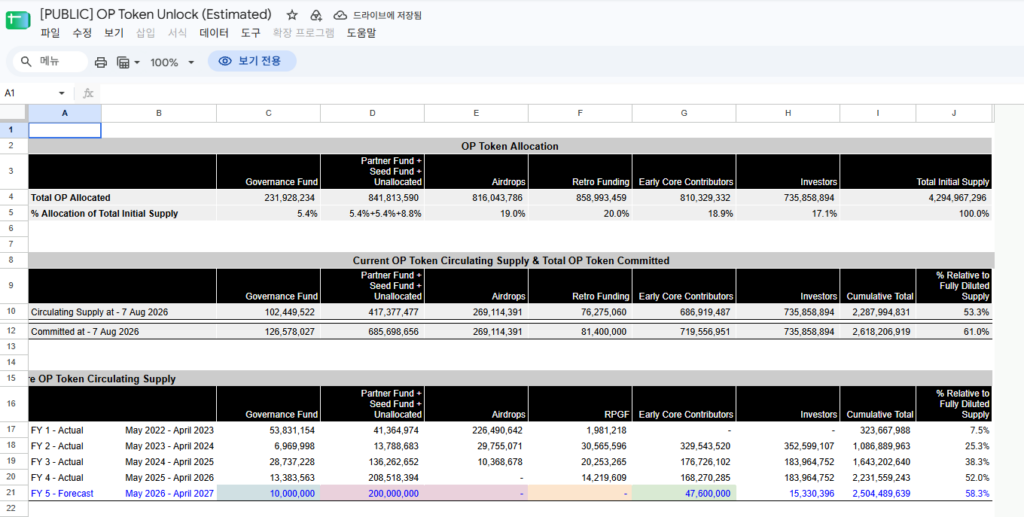Open the 도구 menu
The height and width of the screenshot is (517, 1024).
coord(250,33)
